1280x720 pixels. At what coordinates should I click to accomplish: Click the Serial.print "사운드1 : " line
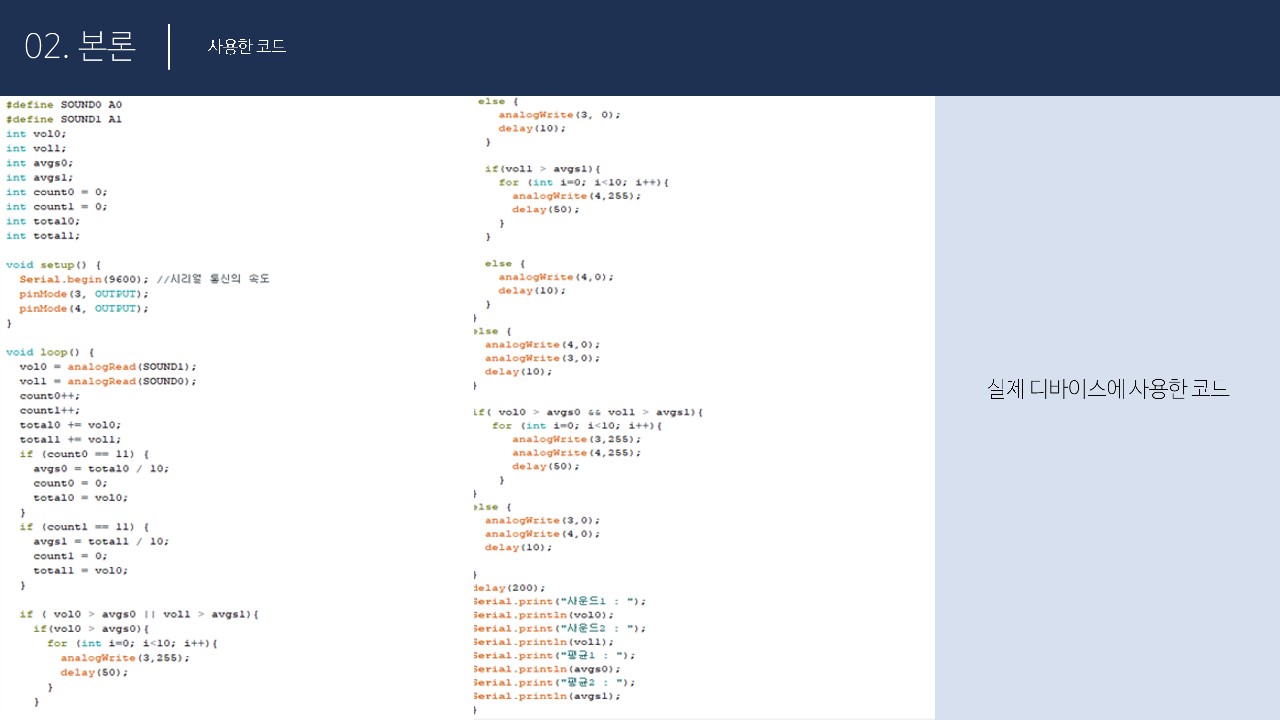tap(560, 601)
